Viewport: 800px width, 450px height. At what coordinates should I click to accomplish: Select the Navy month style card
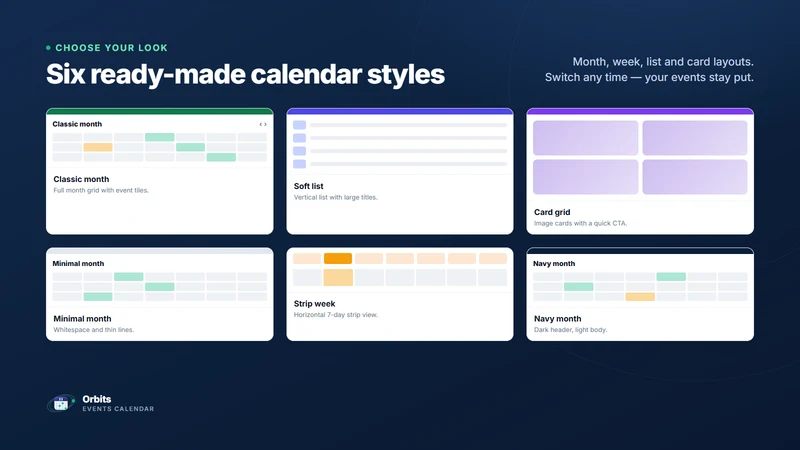(x=640, y=294)
